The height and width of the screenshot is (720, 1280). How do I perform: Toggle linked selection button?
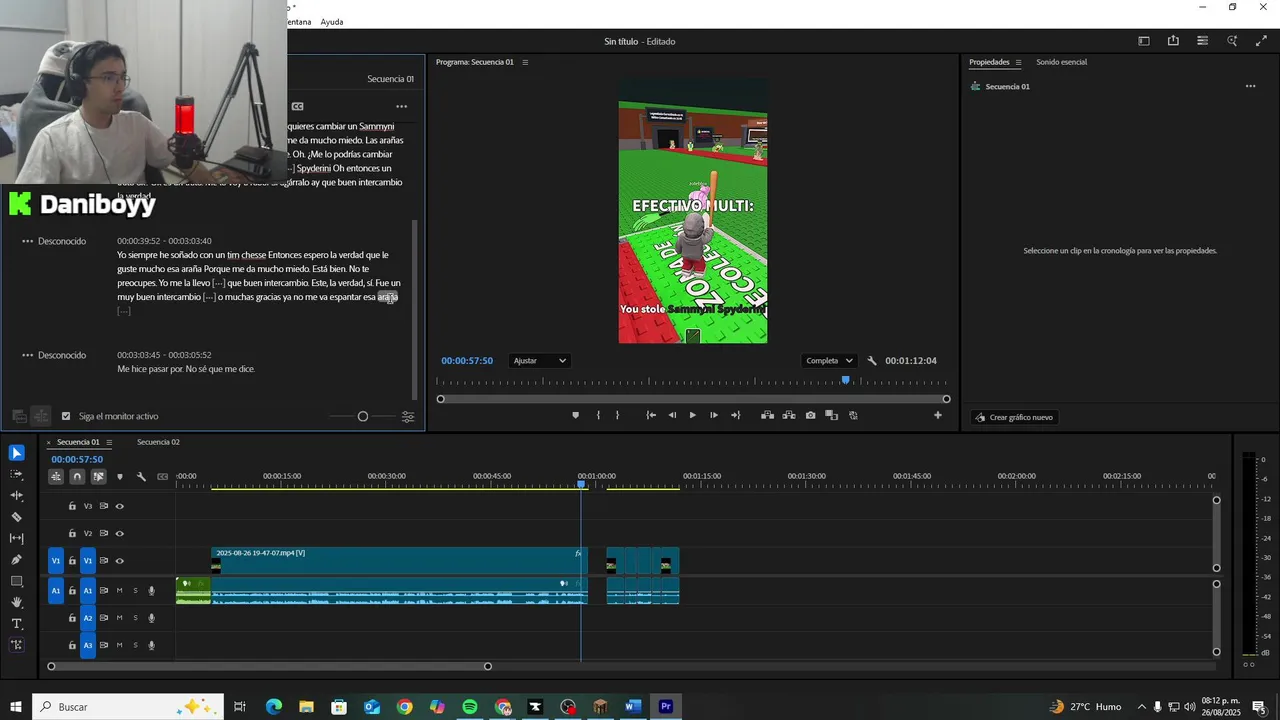tap(98, 477)
